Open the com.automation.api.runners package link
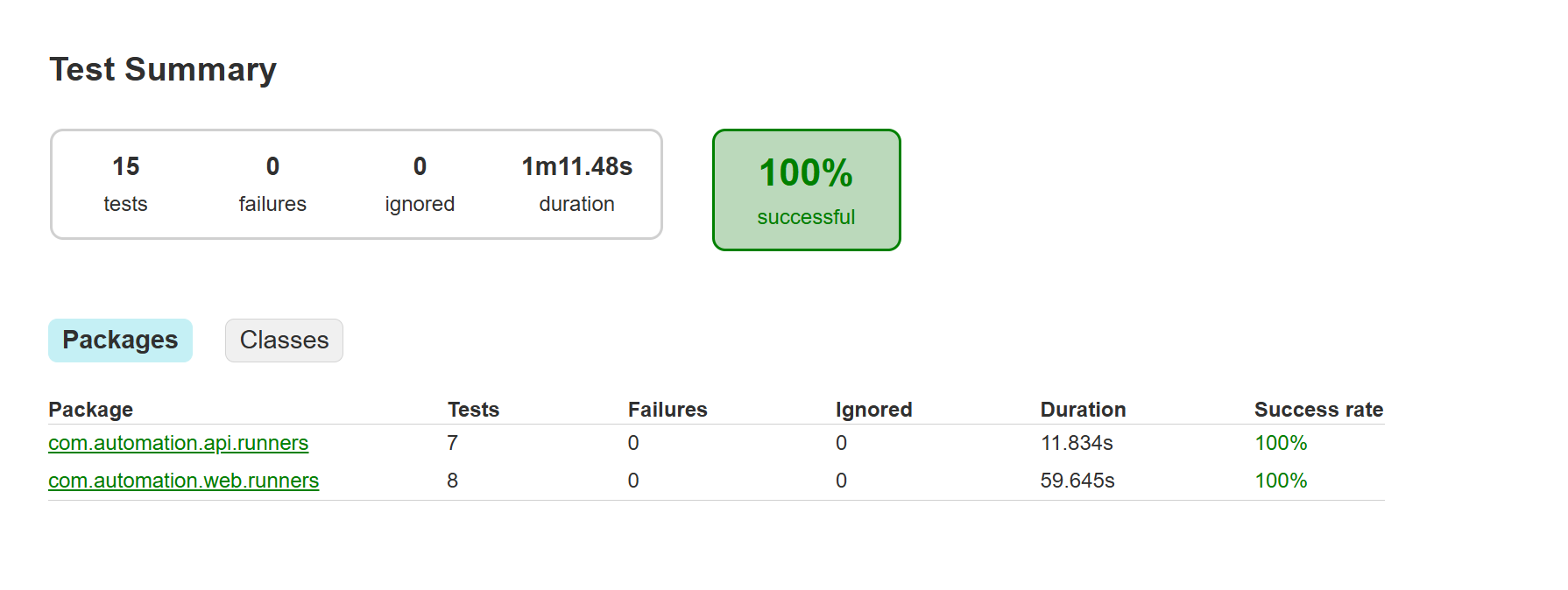Viewport: 1568px width, 590px height. click(x=178, y=443)
